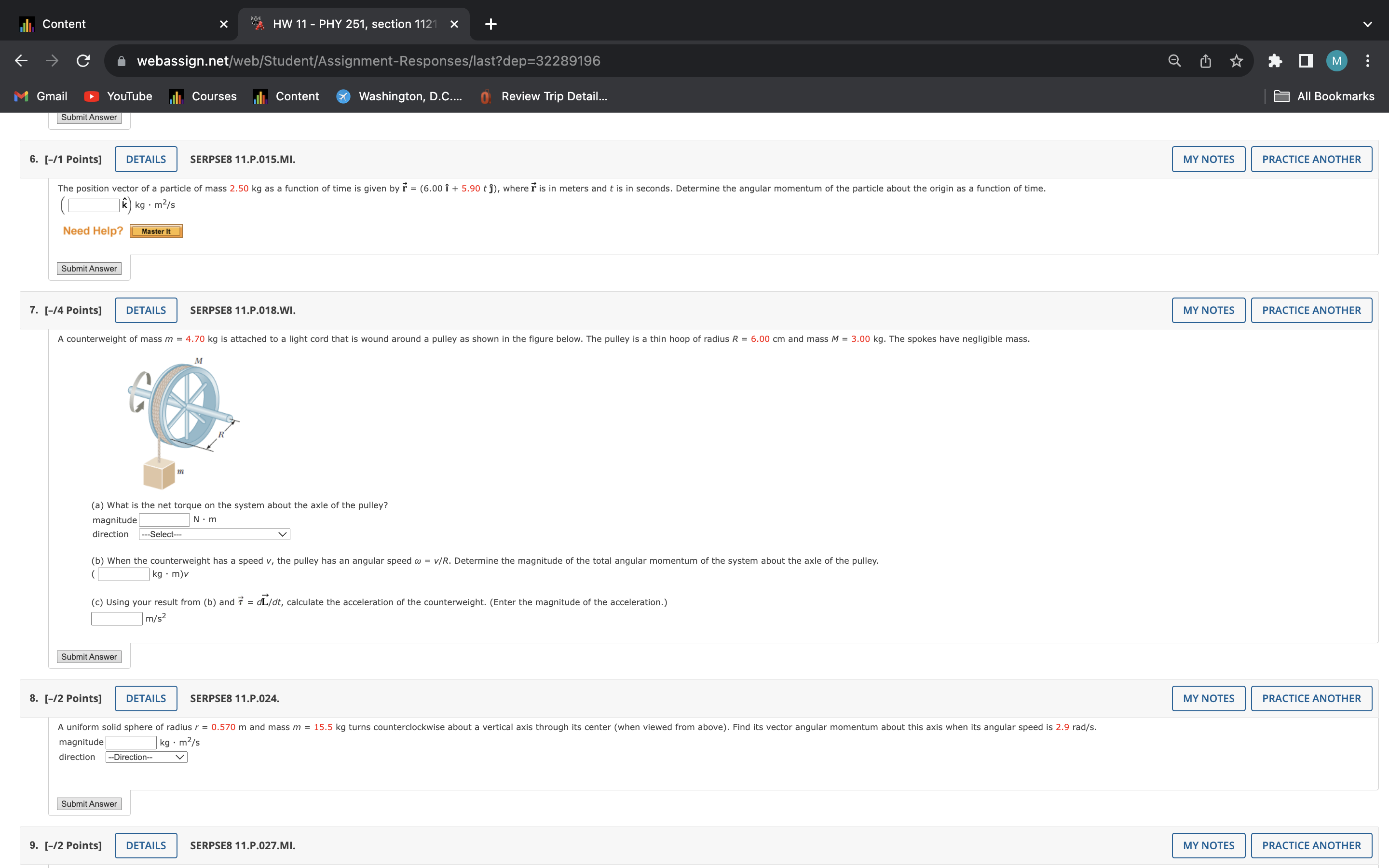The height and width of the screenshot is (868, 1389).
Task: Expand the tab search chevron
Action: click(1367, 24)
